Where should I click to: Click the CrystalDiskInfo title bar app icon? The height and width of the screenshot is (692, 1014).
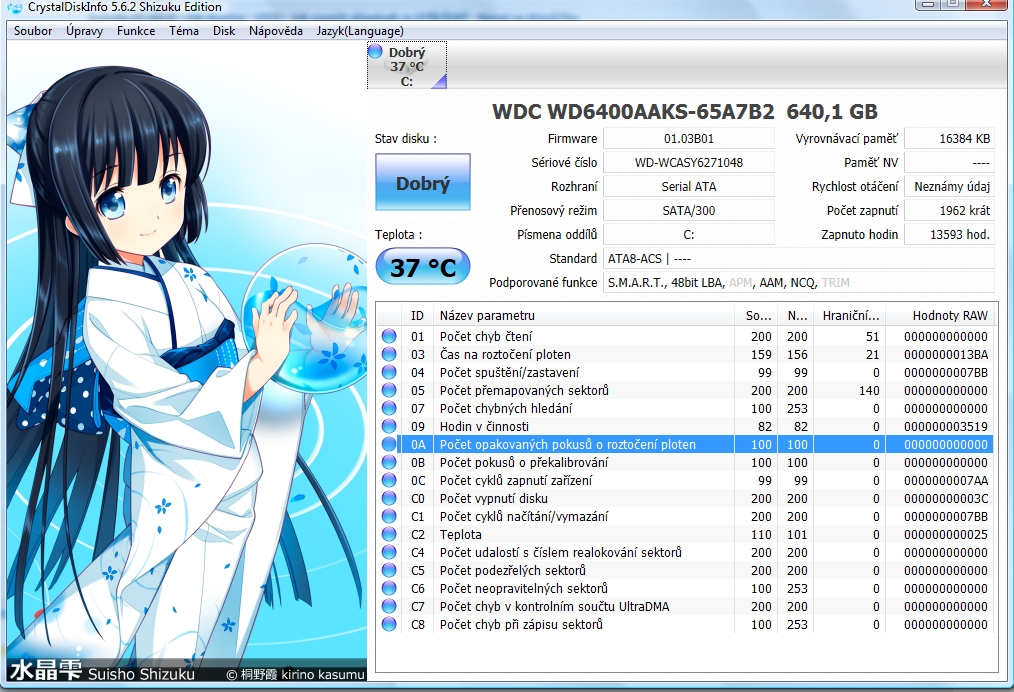pos(14,7)
